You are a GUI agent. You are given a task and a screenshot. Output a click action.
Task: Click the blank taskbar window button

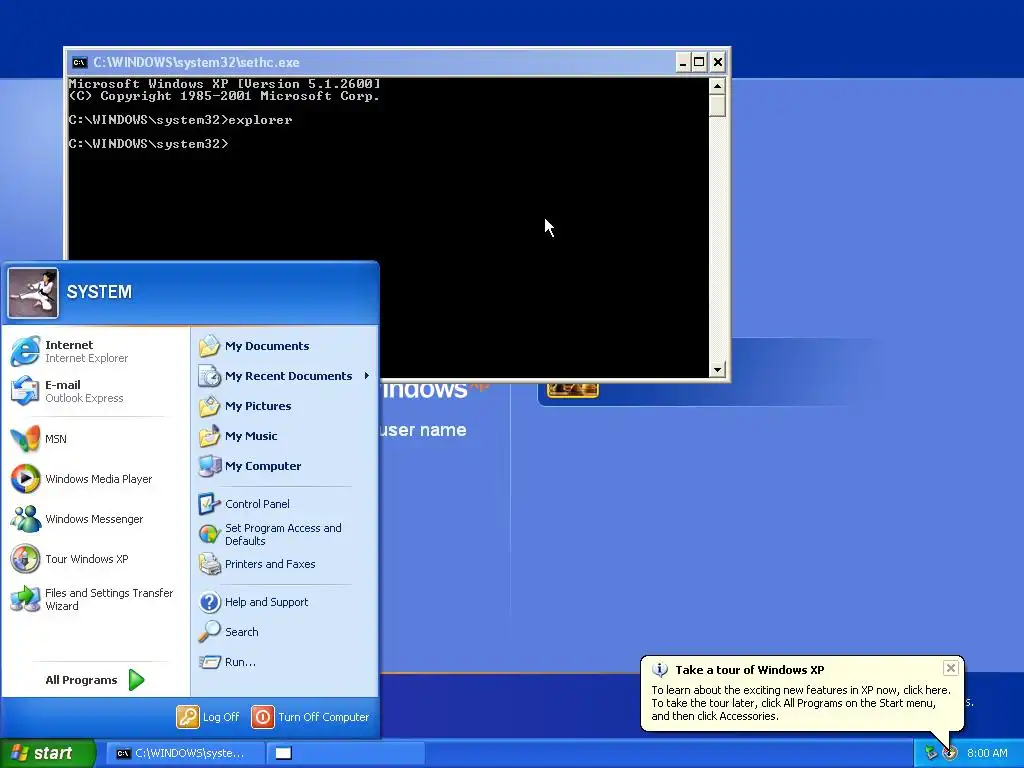click(345, 753)
